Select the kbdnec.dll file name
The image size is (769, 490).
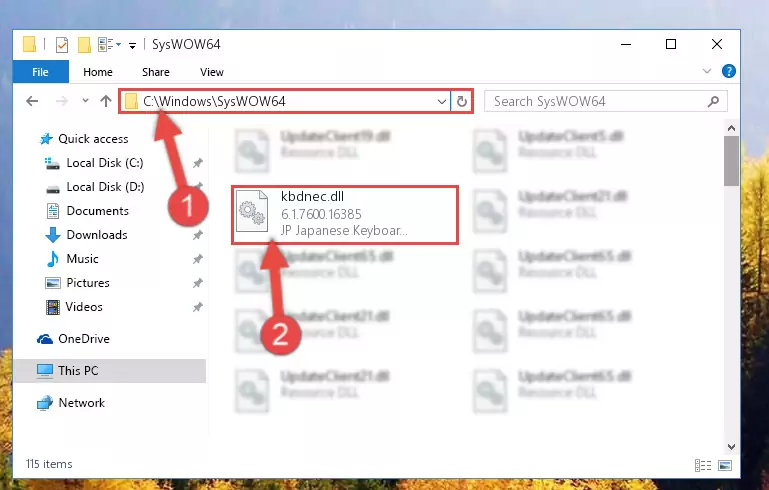coord(312,197)
